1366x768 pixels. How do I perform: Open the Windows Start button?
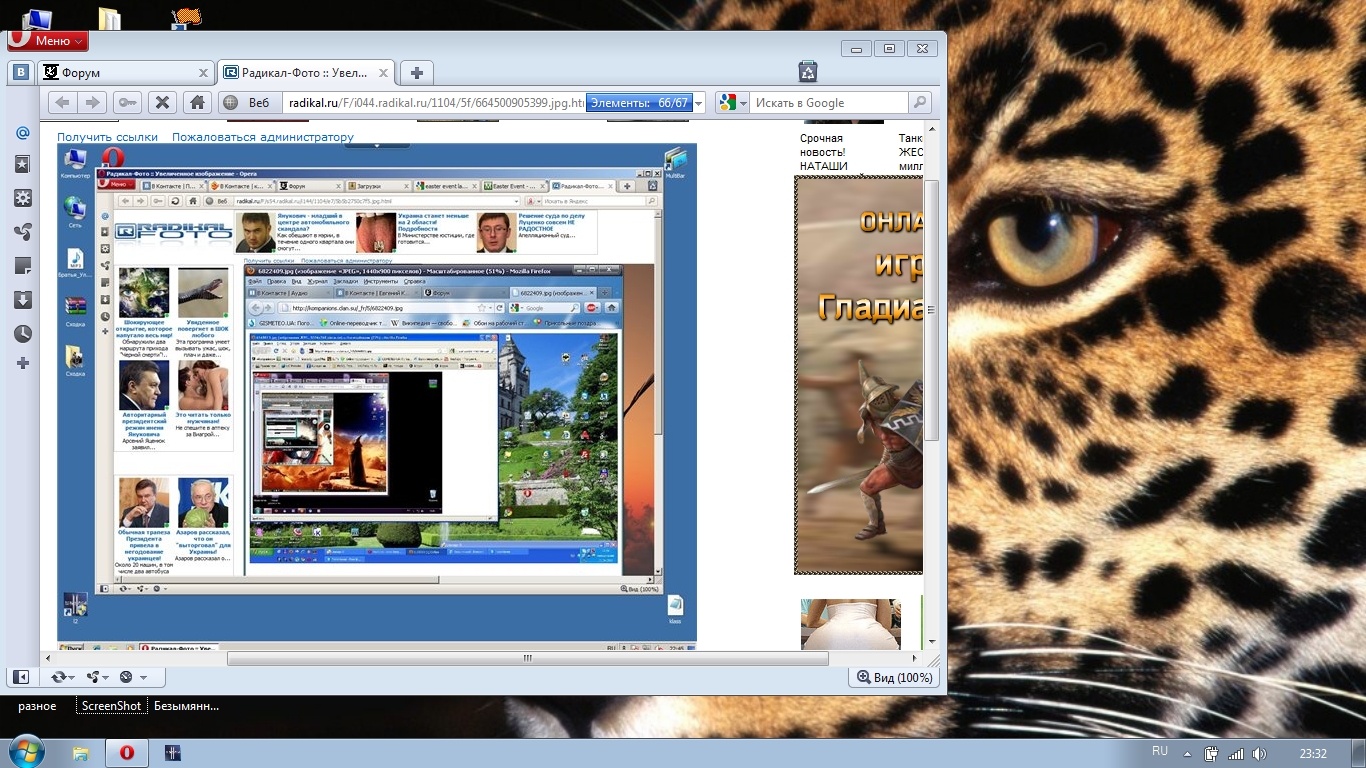pyautogui.click(x=25, y=752)
